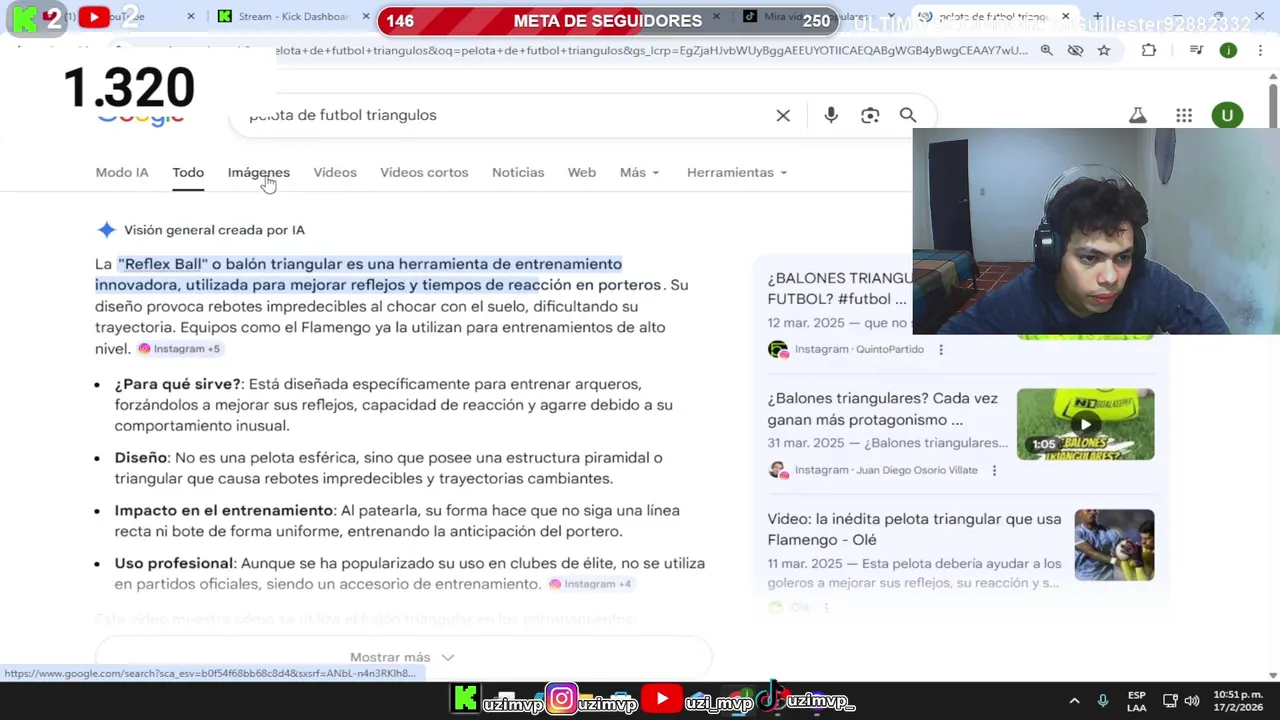This screenshot has height=720, width=1280.
Task: Open the Chrome extensions puzzle icon
Action: pos(1149,50)
